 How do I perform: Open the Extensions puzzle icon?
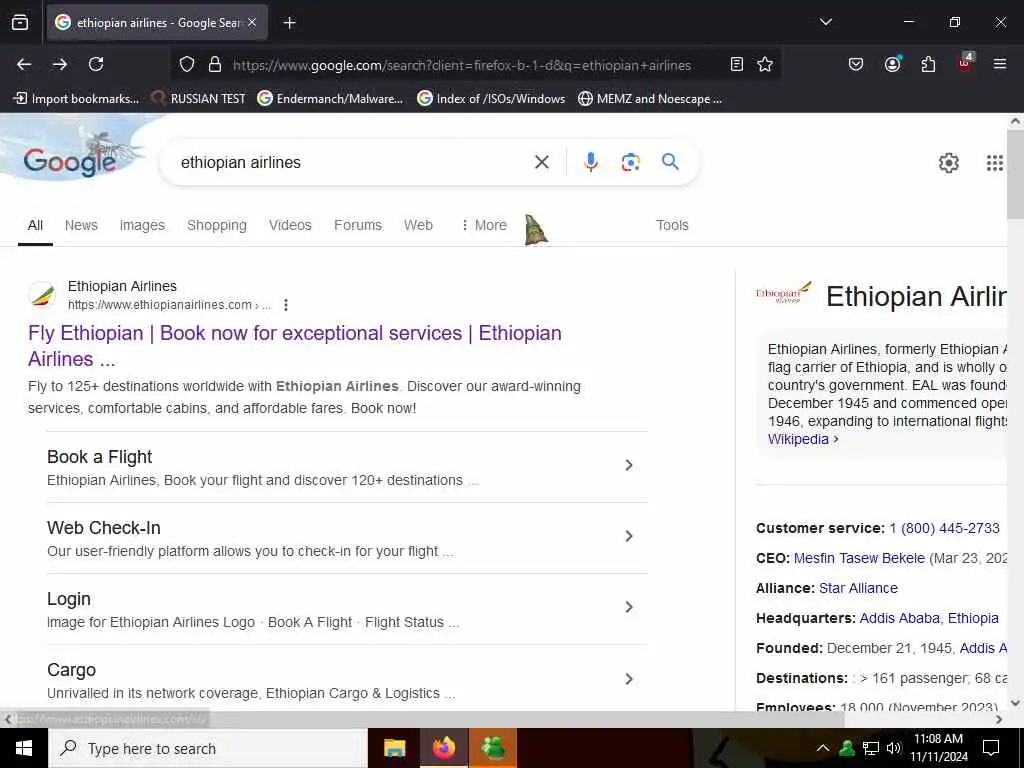point(928,64)
